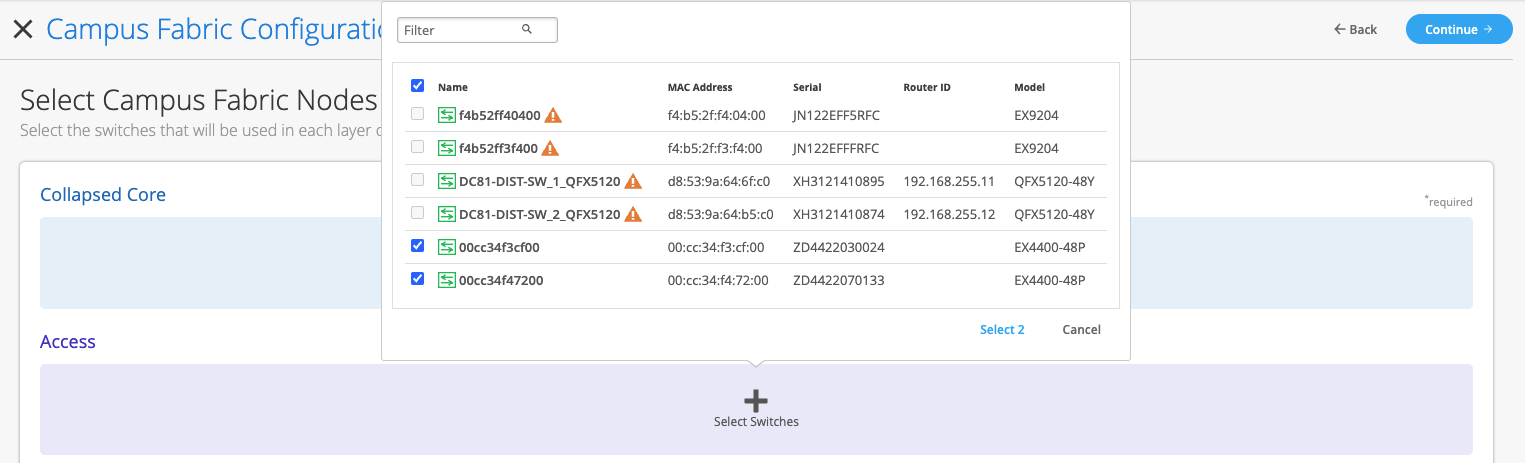The width and height of the screenshot is (1525, 463).
Task: Click the search magnifier in Filter box
Action: (527, 30)
